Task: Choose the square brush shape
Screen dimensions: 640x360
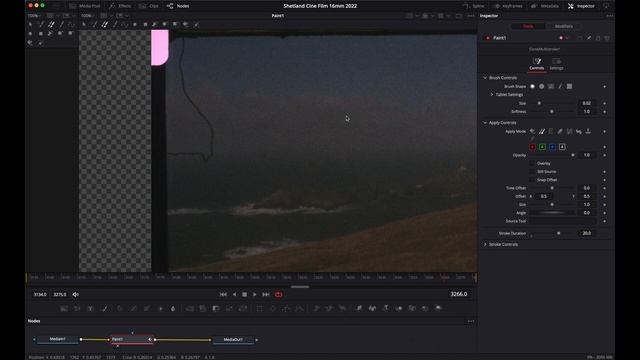Action: tap(569, 87)
